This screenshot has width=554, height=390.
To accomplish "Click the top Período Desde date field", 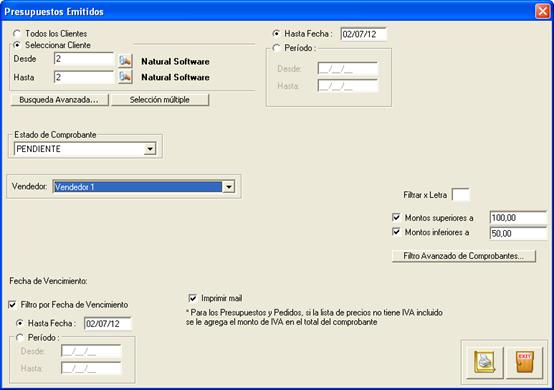I will click(x=348, y=69).
